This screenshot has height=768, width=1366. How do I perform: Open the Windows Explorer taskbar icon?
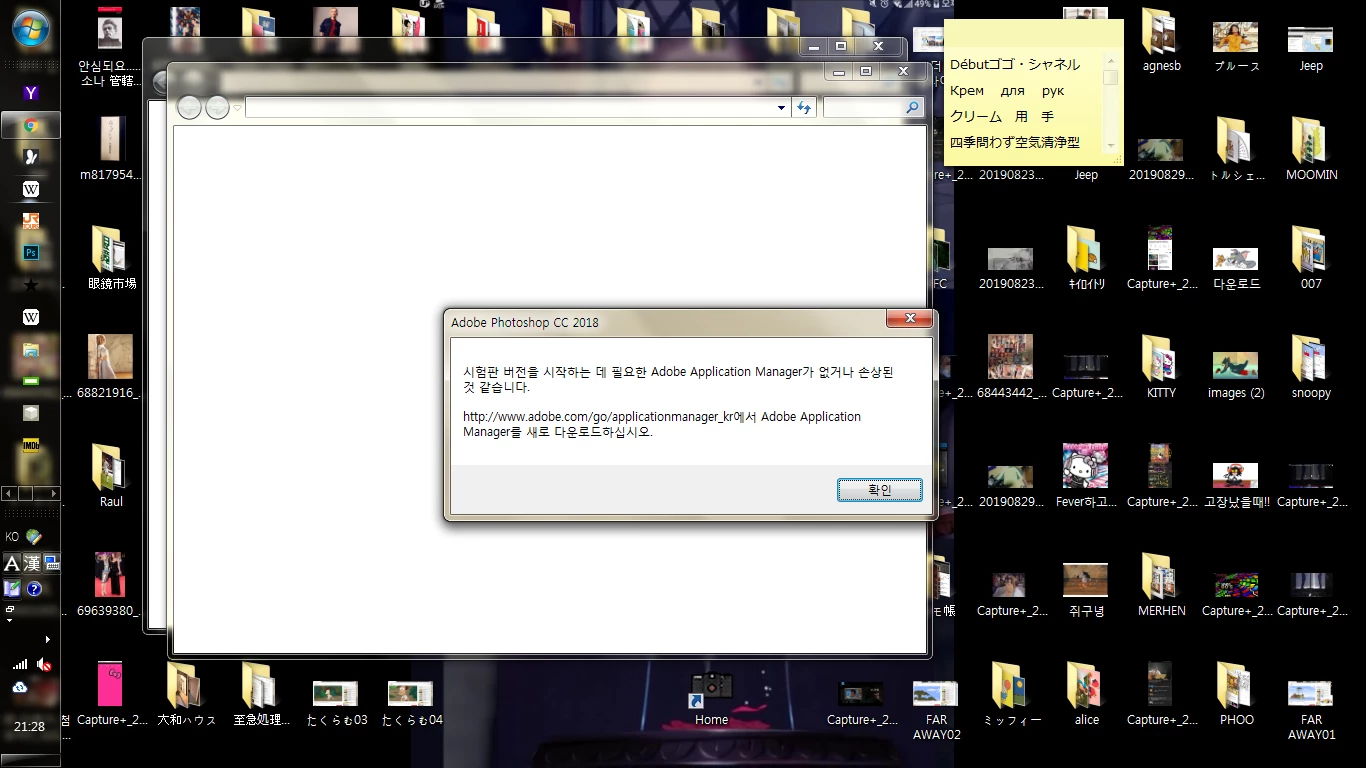pos(31,349)
